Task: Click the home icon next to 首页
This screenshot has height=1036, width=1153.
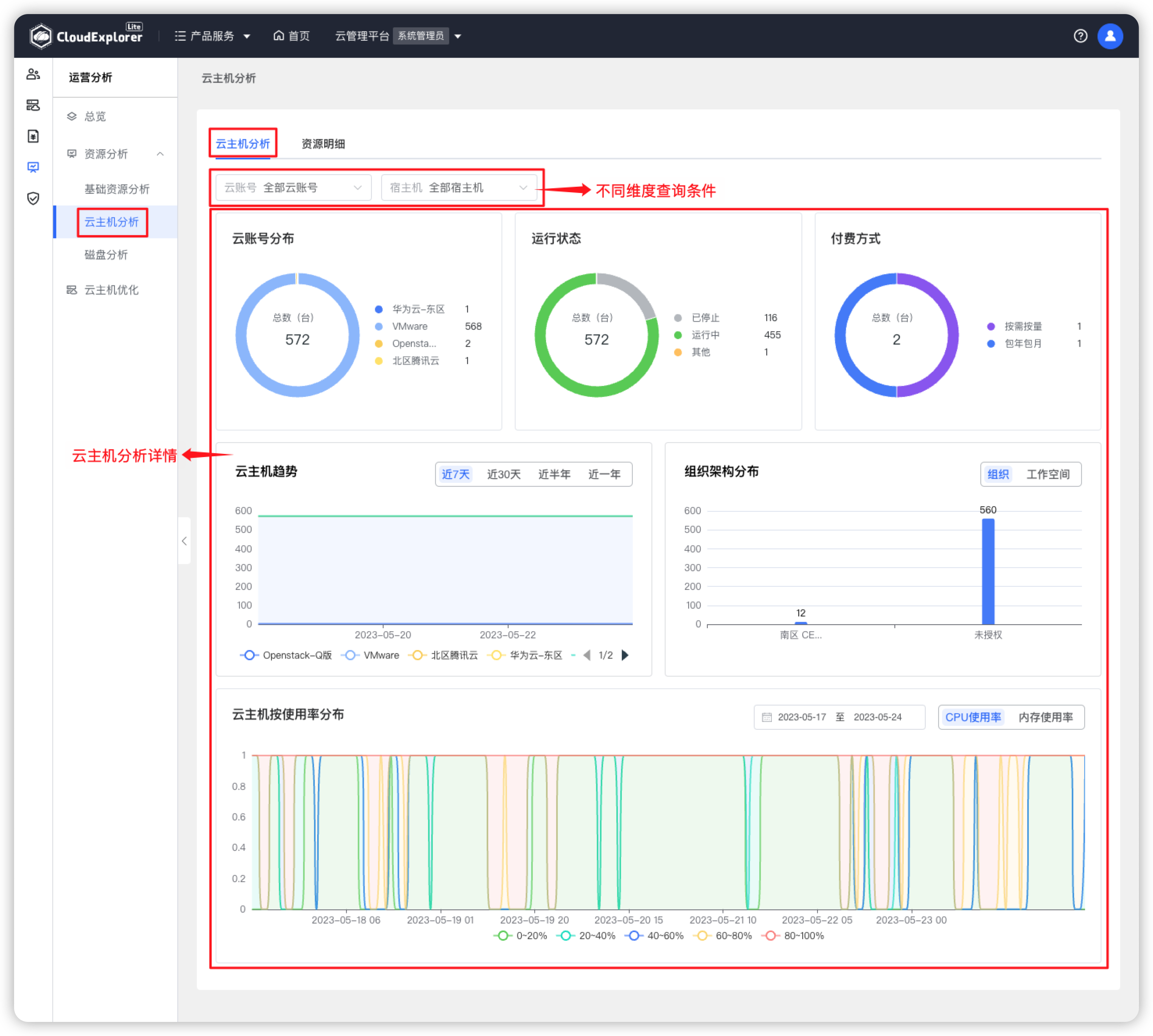Action: click(x=278, y=36)
